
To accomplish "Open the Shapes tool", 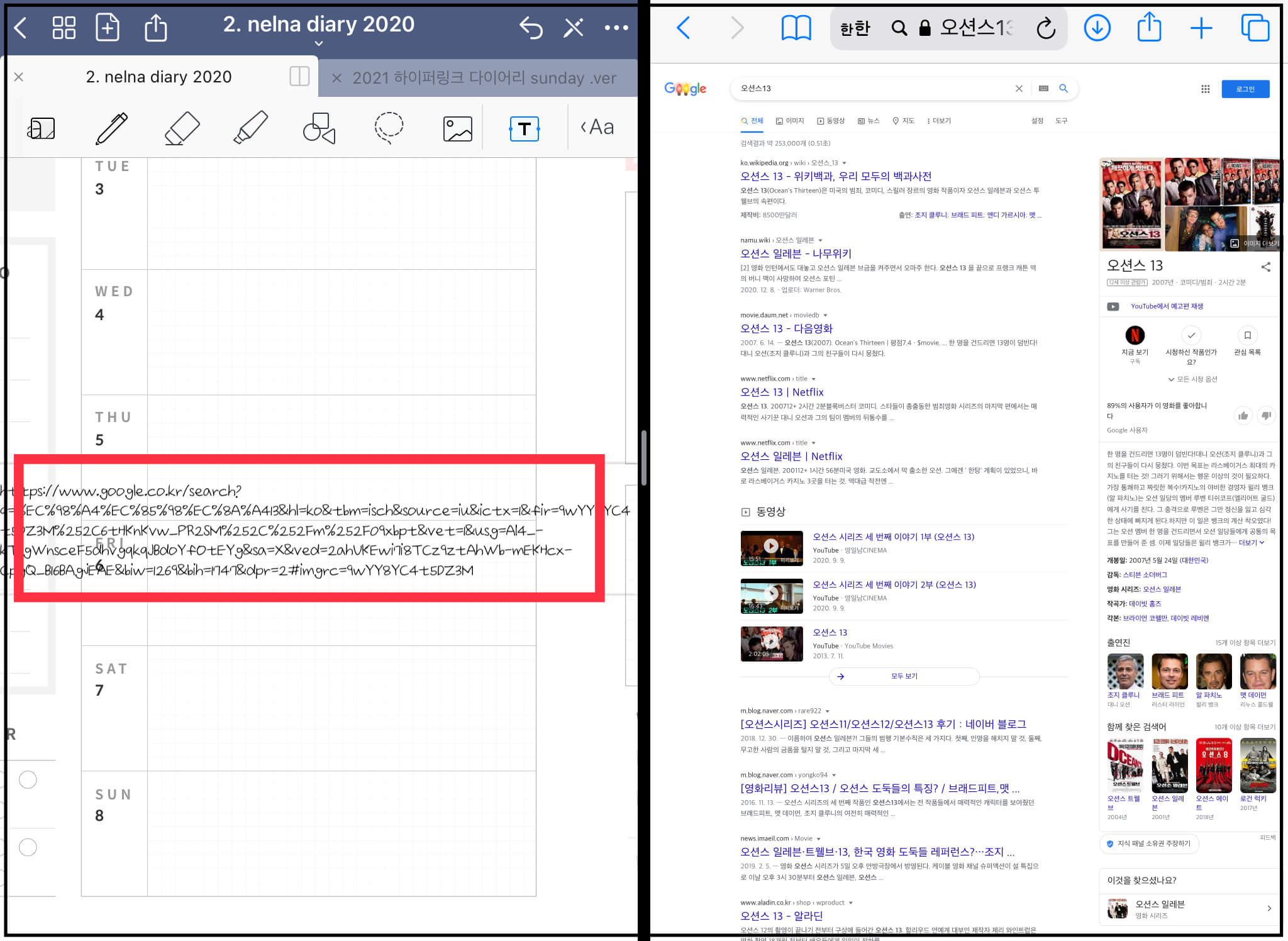I will 319,128.
